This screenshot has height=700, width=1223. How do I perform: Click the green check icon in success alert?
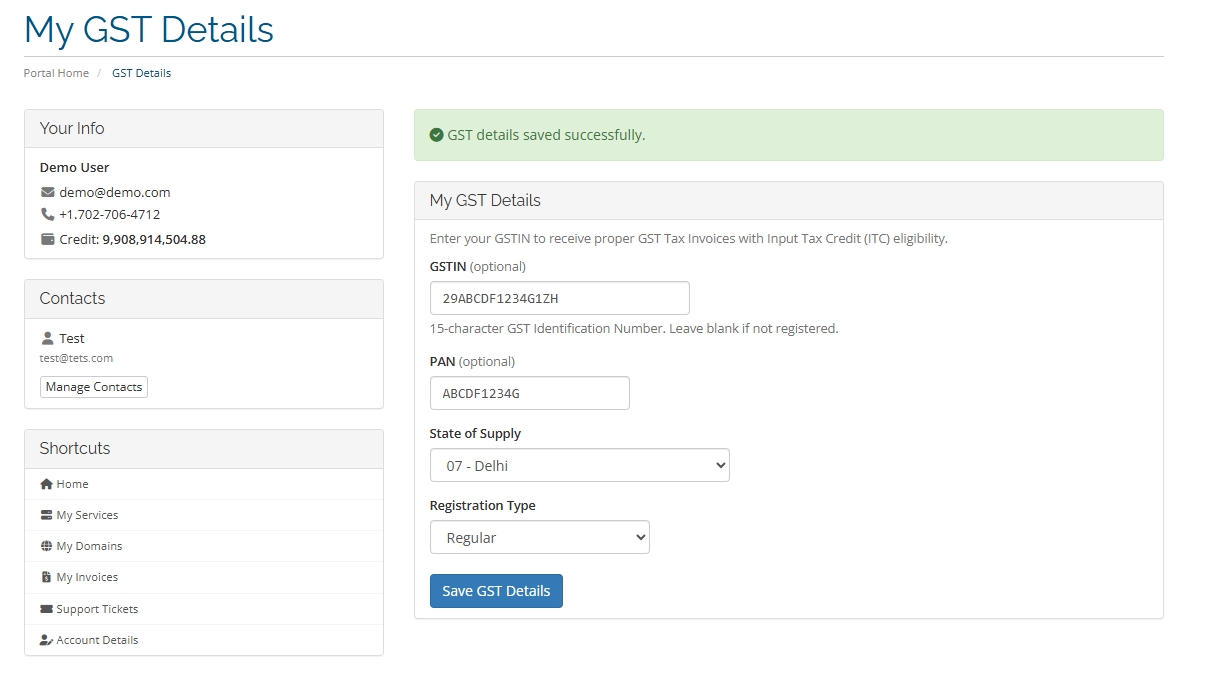[436, 135]
